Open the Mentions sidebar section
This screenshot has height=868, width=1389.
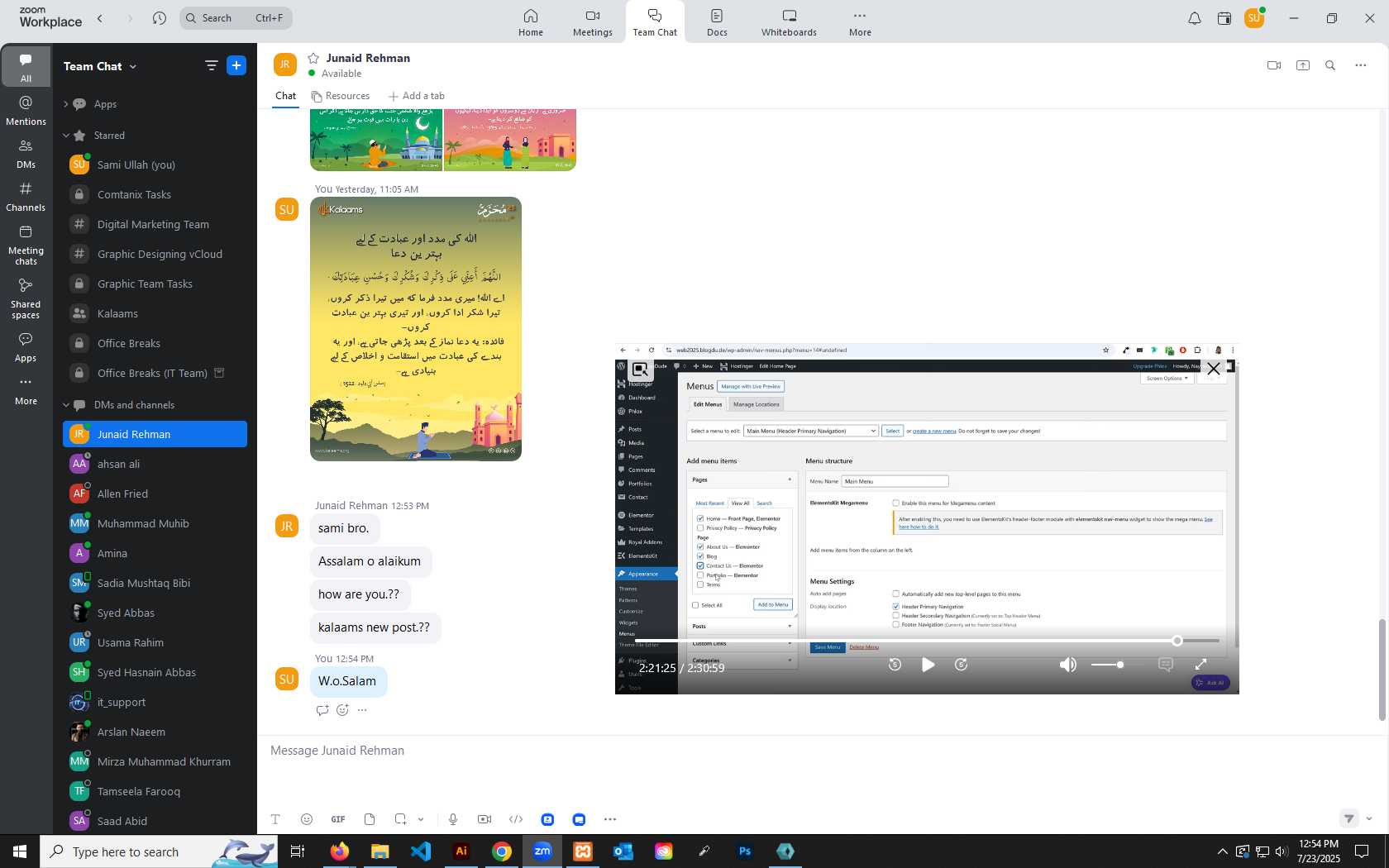(26, 110)
